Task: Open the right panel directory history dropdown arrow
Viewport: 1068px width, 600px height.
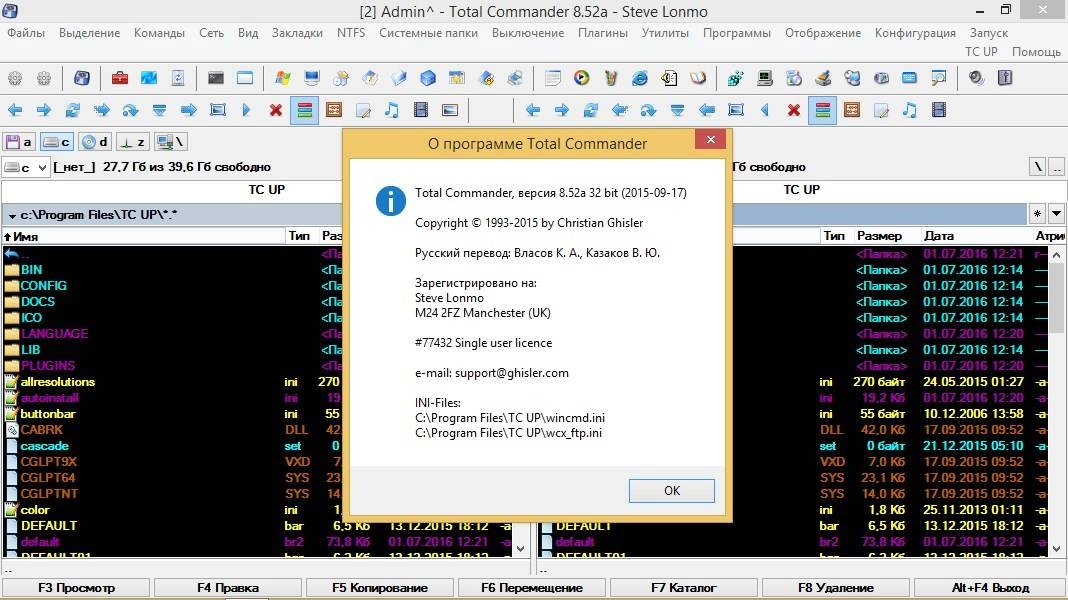Action: click(1056, 214)
